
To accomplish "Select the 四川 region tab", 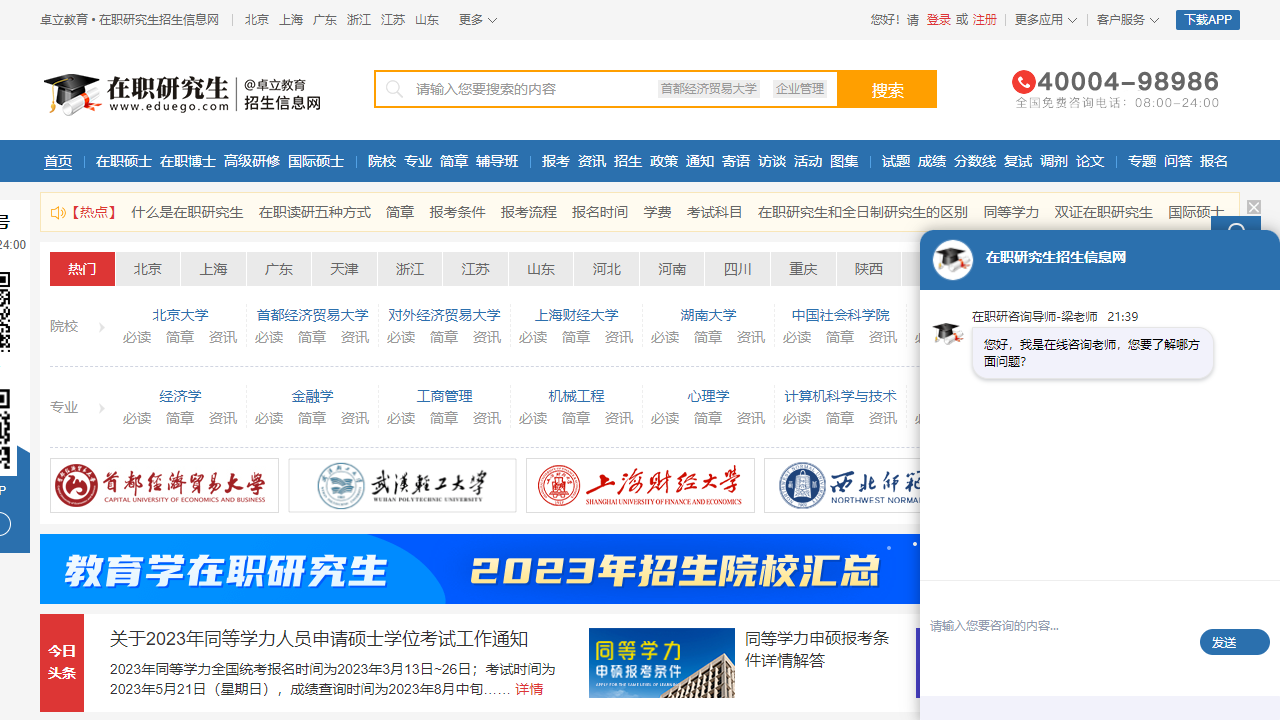I will [x=738, y=269].
